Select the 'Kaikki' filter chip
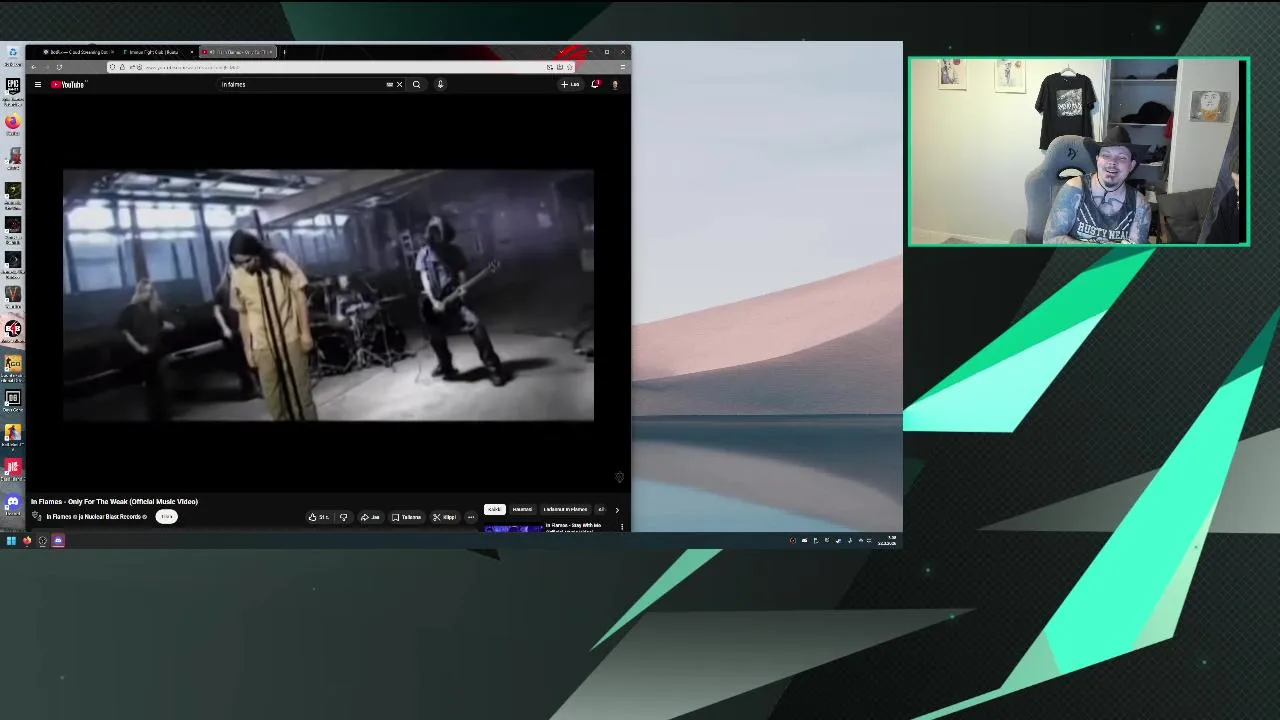Image resolution: width=1280 pixels, height=720 pixels. click(495, 509)
